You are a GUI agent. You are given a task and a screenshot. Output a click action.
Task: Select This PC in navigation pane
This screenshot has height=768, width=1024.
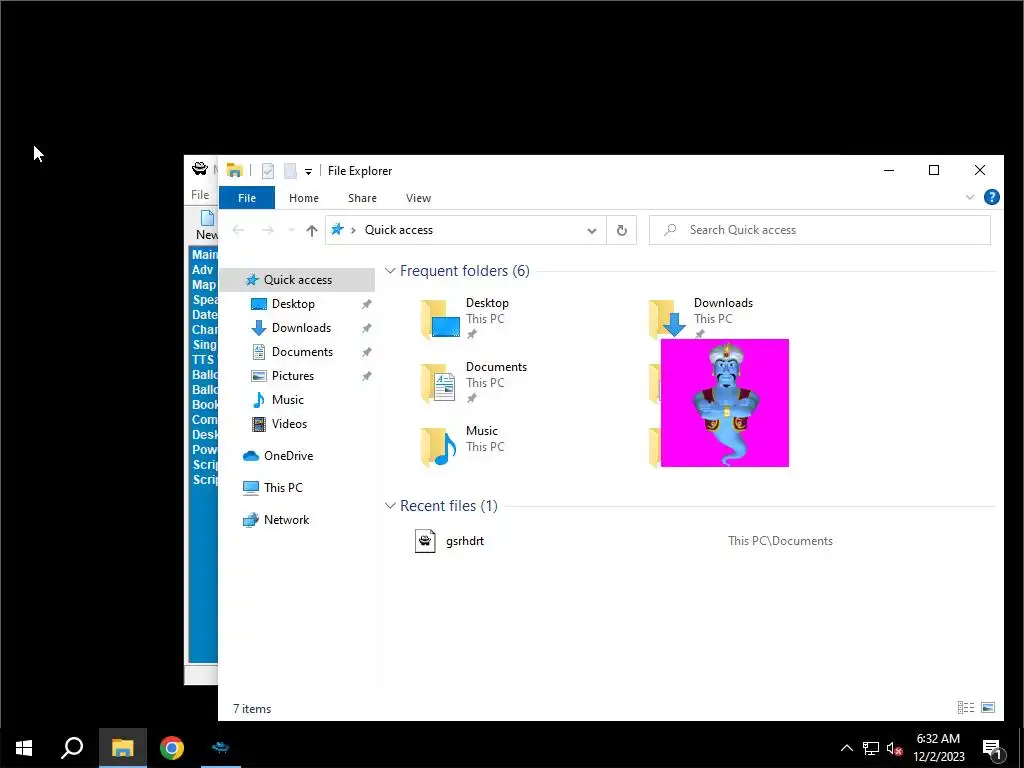282,488
